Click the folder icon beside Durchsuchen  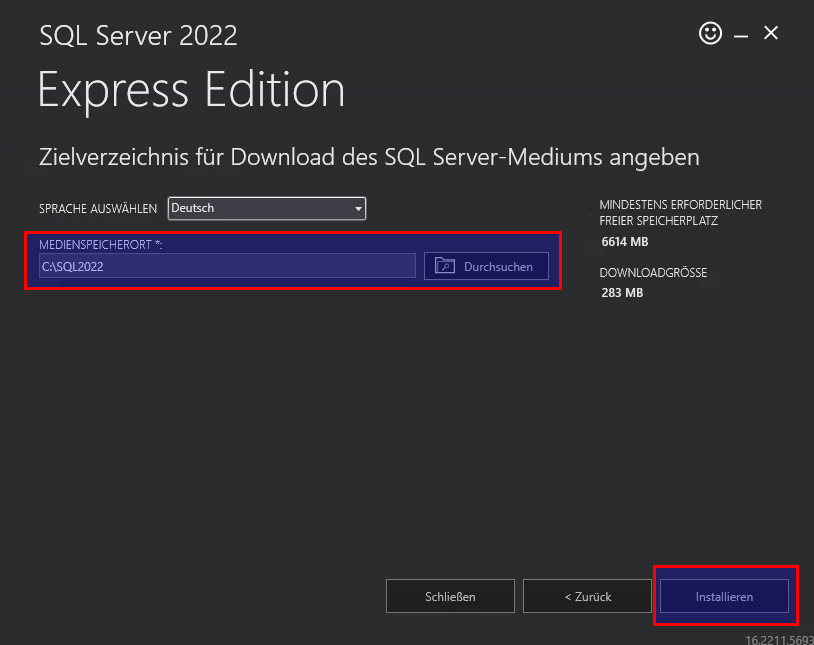pos(445,266)
